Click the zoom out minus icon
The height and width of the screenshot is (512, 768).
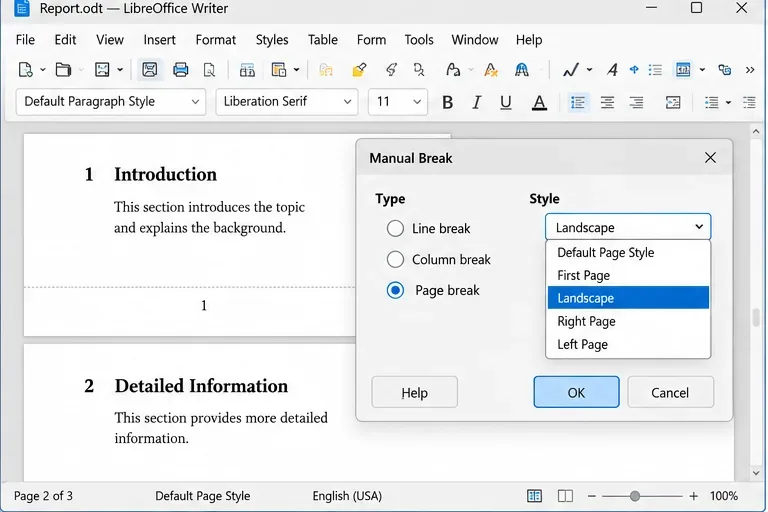pyautogui.click(x=592, y=496)
